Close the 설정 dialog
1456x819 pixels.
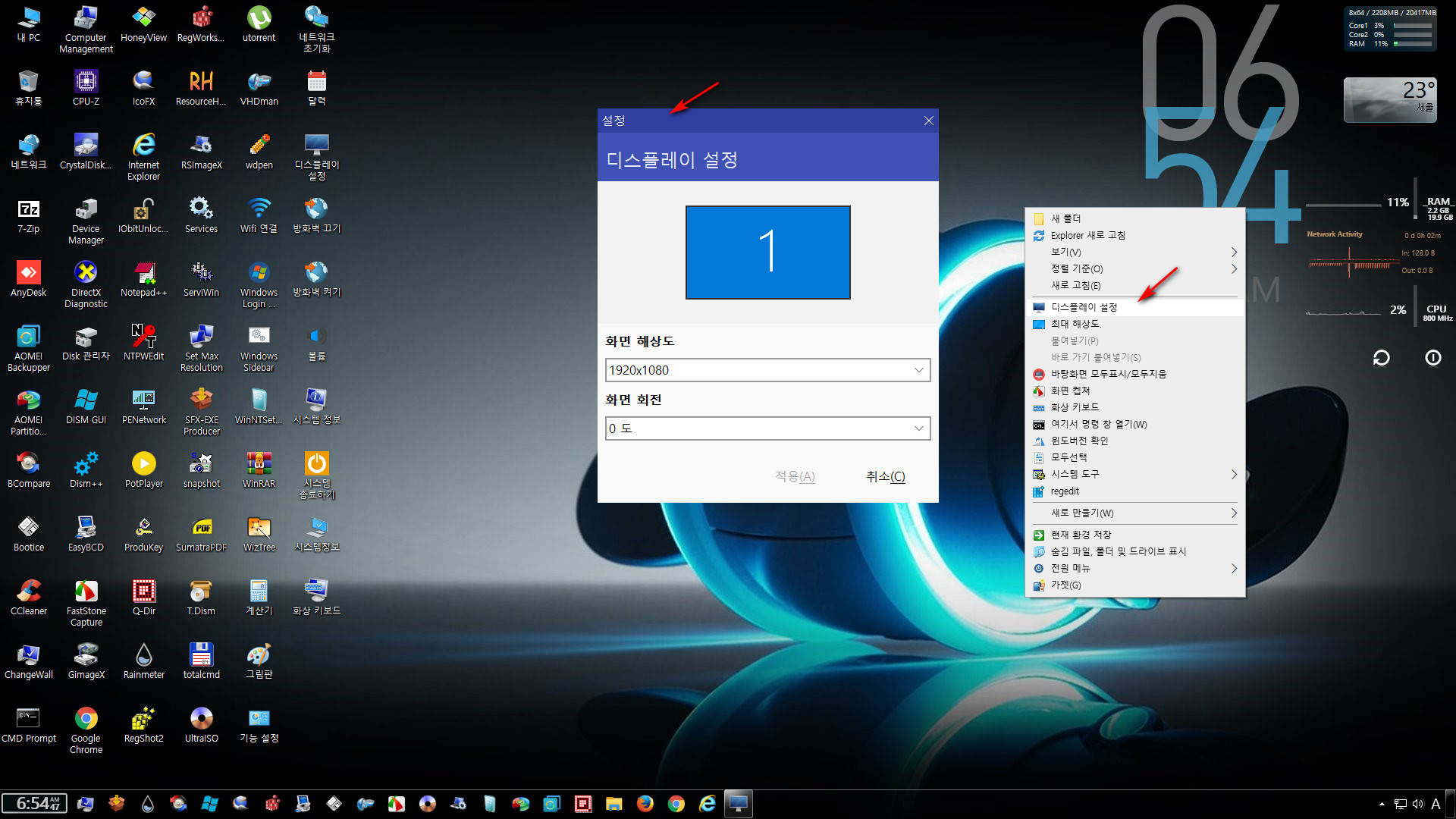pyautogui.click(x=928, y=121)
